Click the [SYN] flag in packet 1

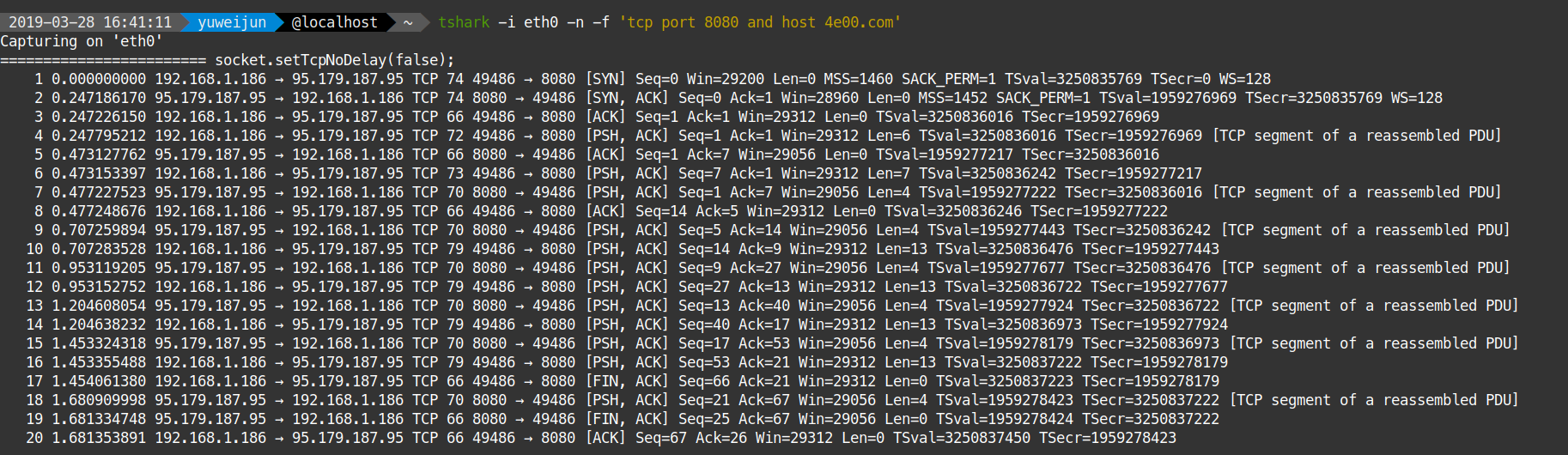605,79
